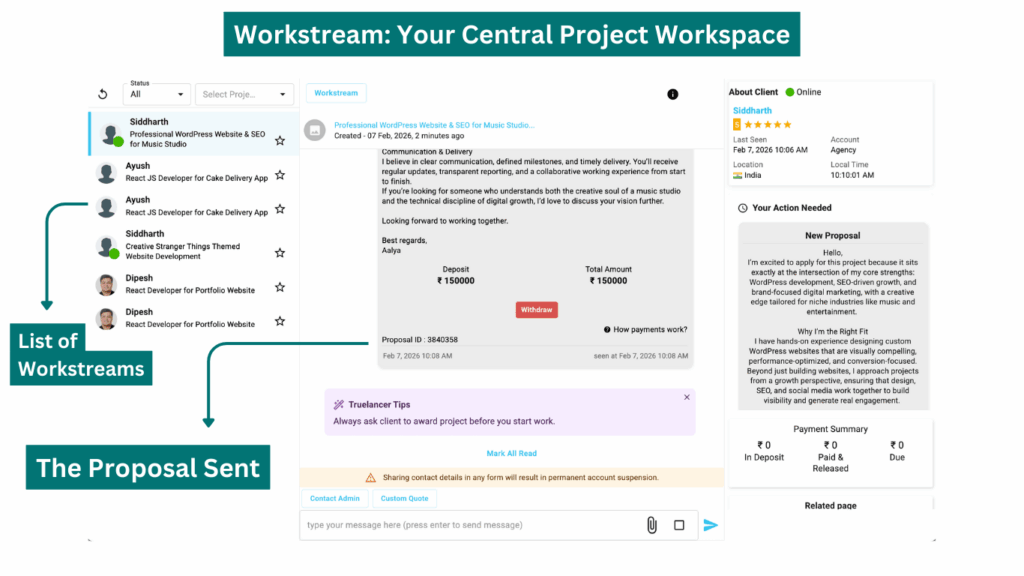This screenshot has width=1024, height=576.
Task: Click the info icon above the chat
Action: coord(672,94)
